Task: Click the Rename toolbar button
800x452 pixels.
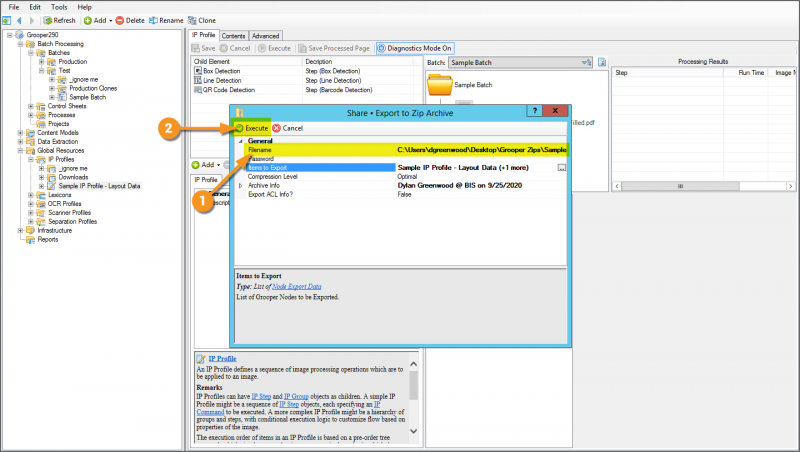Action: tap(166, 20)
